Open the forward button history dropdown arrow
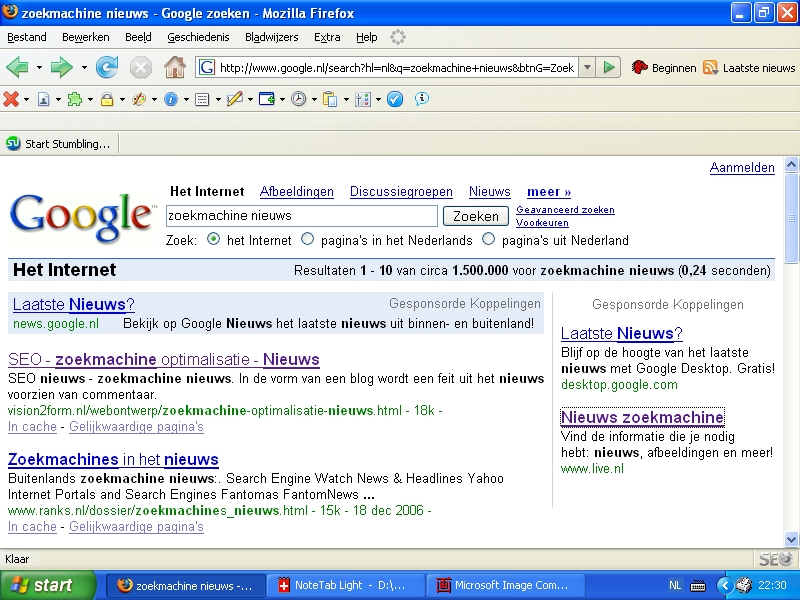800x600 pixels. (x=84, y=67)
